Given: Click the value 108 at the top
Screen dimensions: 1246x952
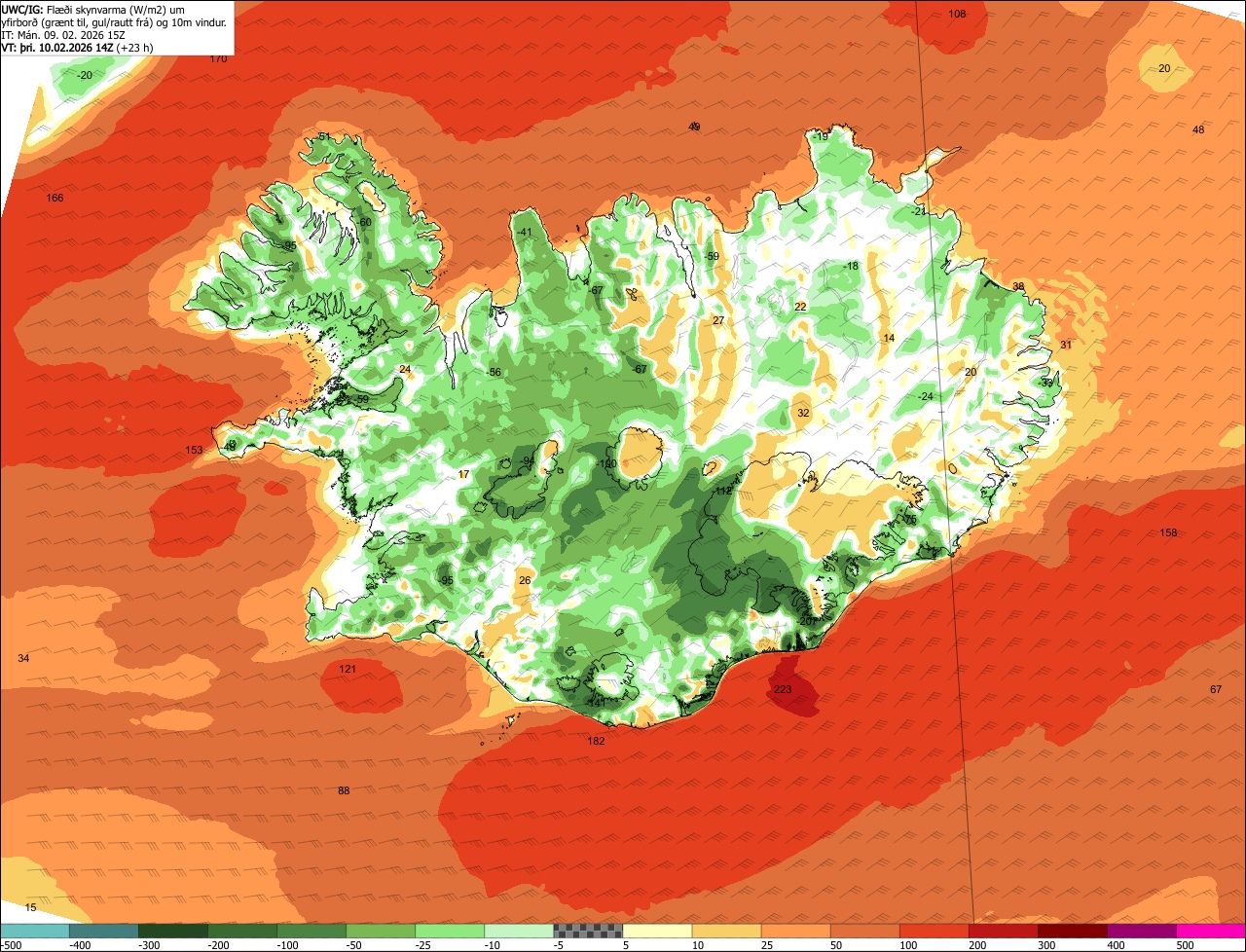Looking at the screenshot, I should [957, 14].
